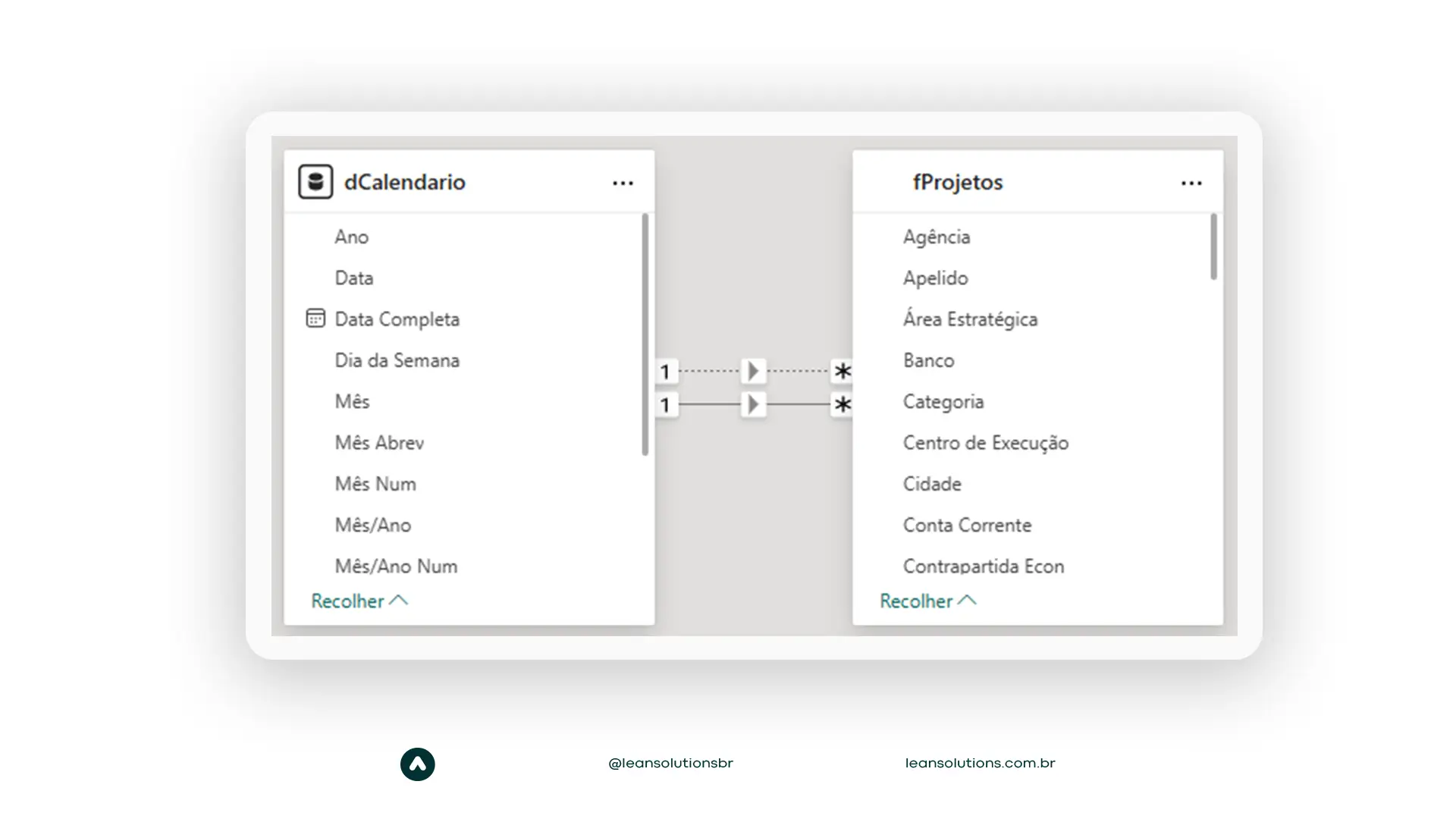This screenshot has height=819, width=1456.
Task: Select the Mês/Ano field
Action: pyautogui.click(x=373, y=525)
